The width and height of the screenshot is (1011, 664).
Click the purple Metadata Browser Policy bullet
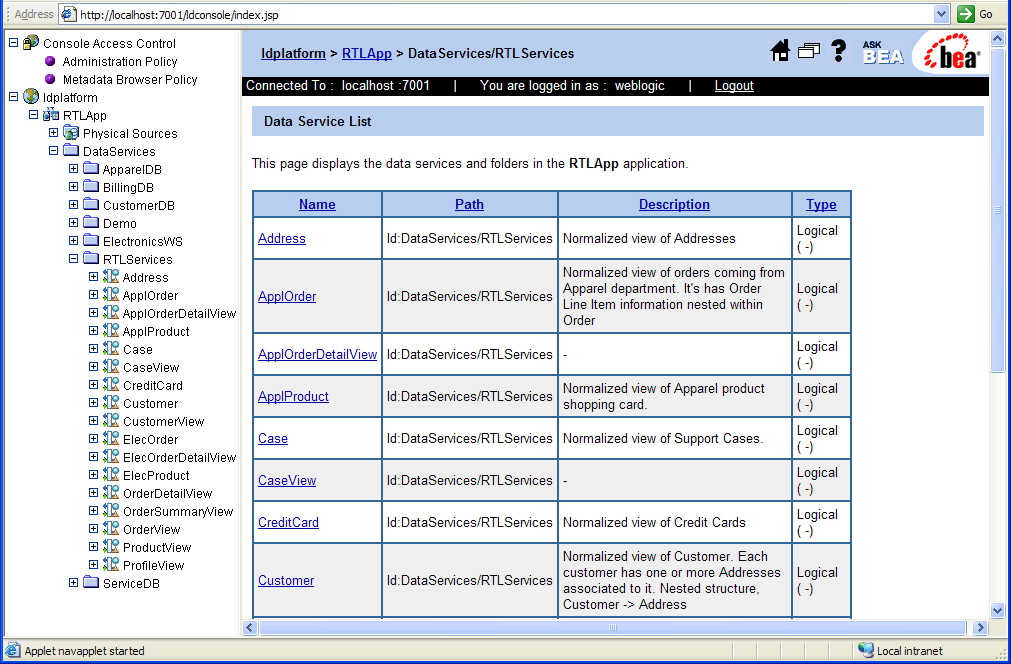(x=50, y=79)
